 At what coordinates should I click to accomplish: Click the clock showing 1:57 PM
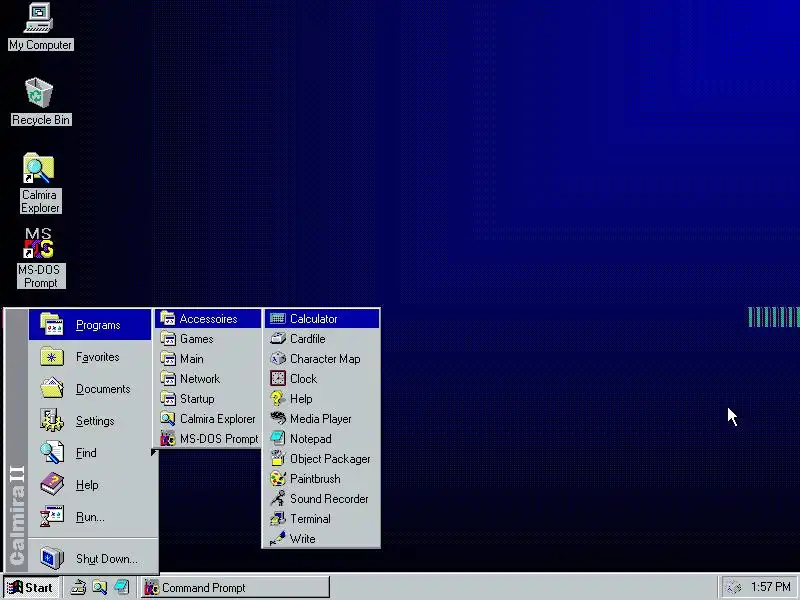pyautogui.click(x=770, y=587)
